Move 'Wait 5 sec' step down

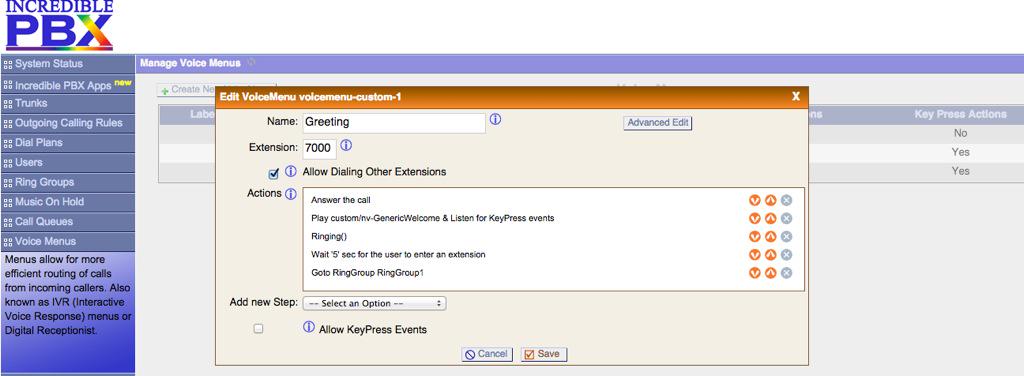[755, 255]
